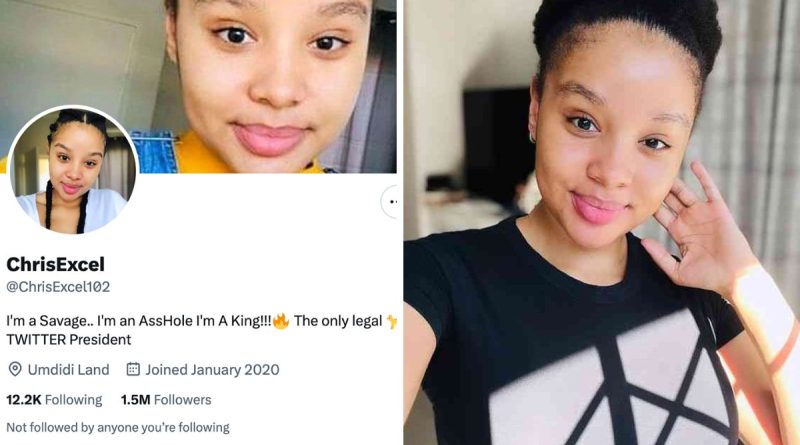Screen dimensions: 800x445
Task: Select the @ChrisExcel102 handle
Action: (58, 287)
